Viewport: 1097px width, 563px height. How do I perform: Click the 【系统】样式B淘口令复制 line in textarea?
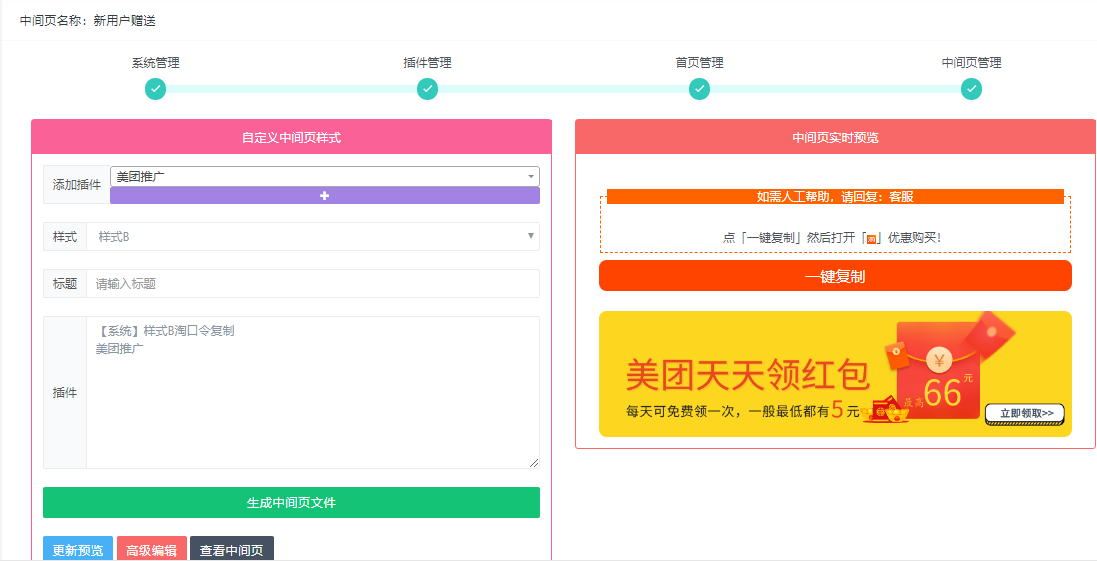pos(165,331)
